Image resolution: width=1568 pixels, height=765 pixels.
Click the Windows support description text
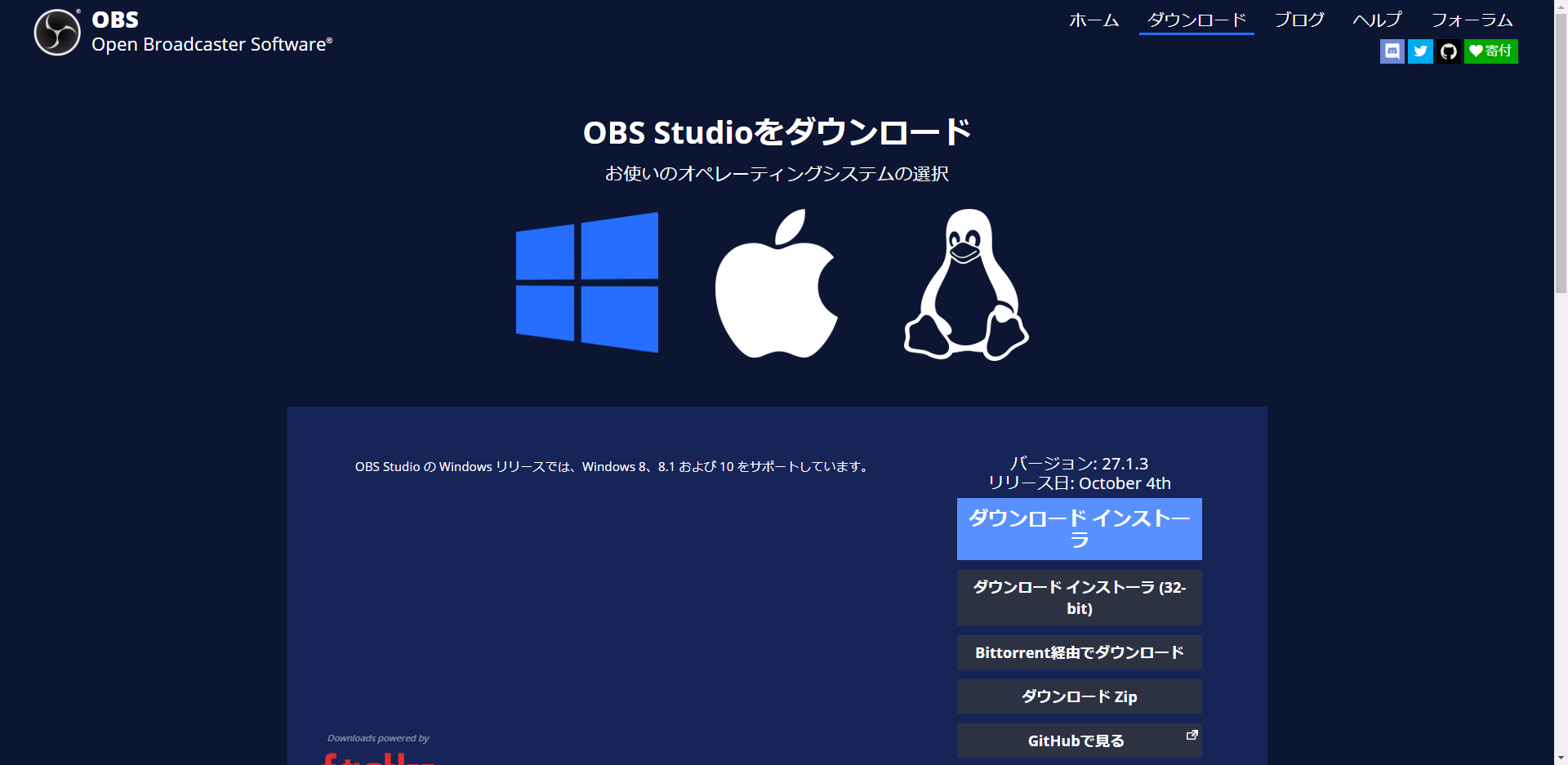pyautogui.click(x=613, y=467)
